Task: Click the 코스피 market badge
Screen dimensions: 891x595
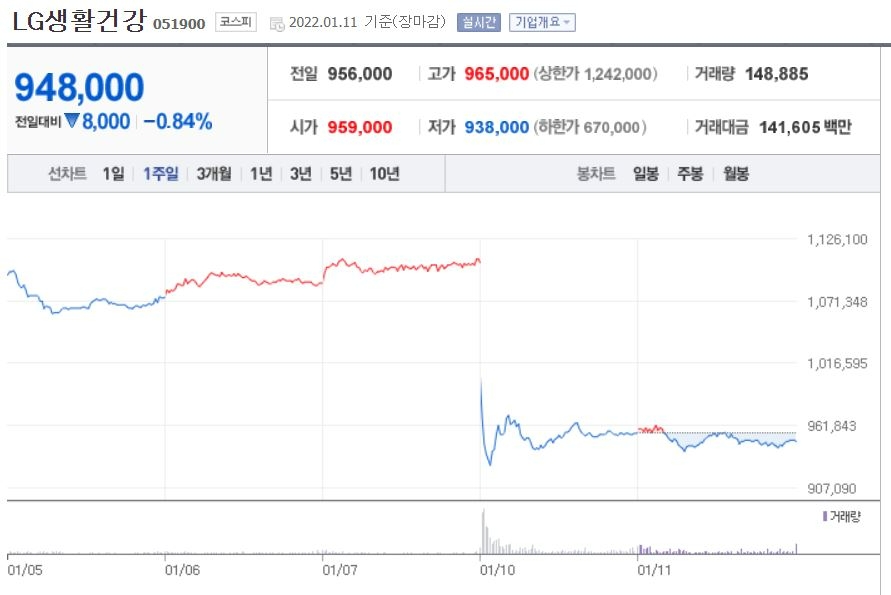Action: click(236, 20)
